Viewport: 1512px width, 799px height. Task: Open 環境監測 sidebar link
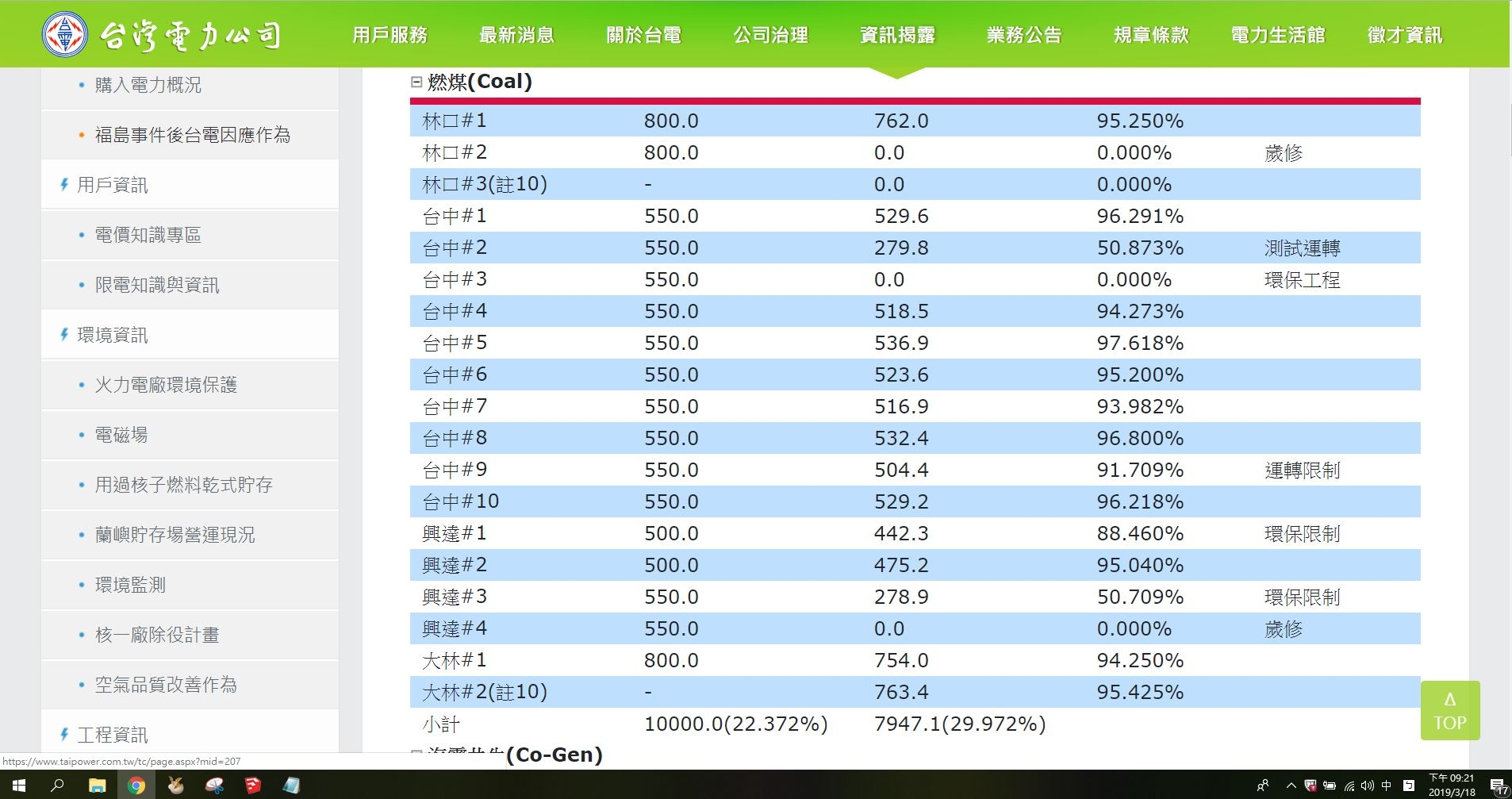(x=131, y=585)
